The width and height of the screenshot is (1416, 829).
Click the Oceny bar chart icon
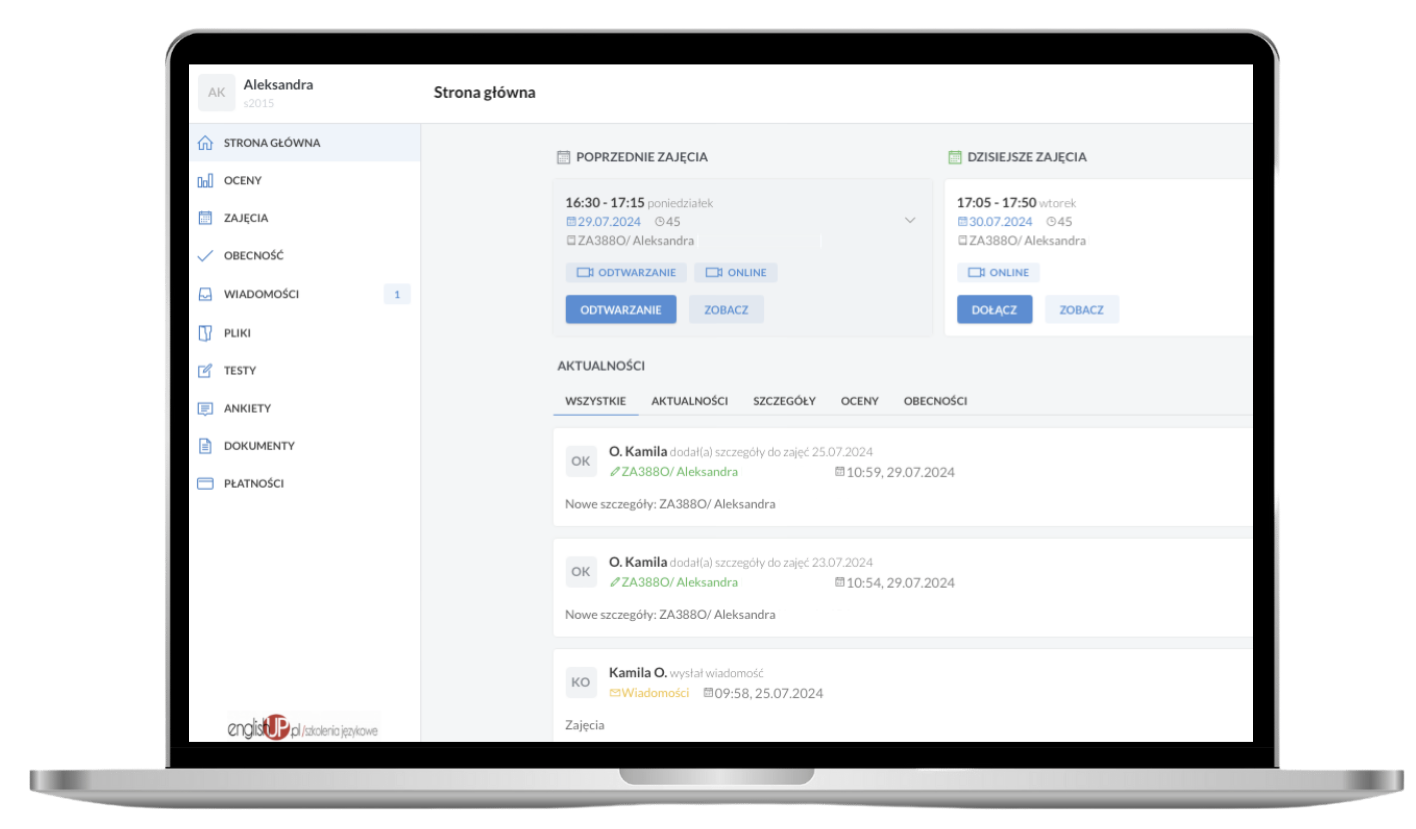click(x=205, y=181)
